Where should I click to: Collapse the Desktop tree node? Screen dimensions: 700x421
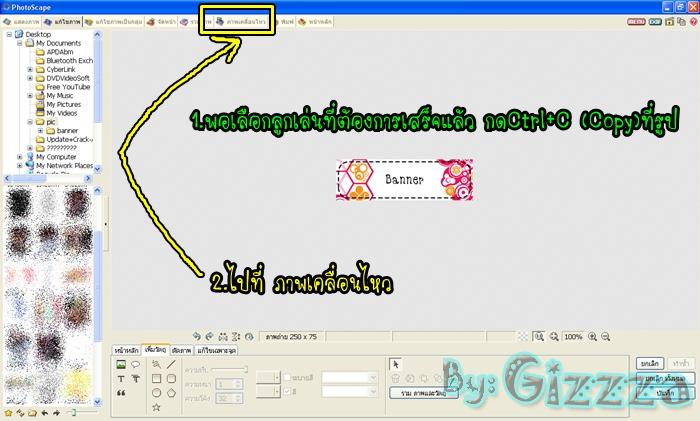pos(9,34)
